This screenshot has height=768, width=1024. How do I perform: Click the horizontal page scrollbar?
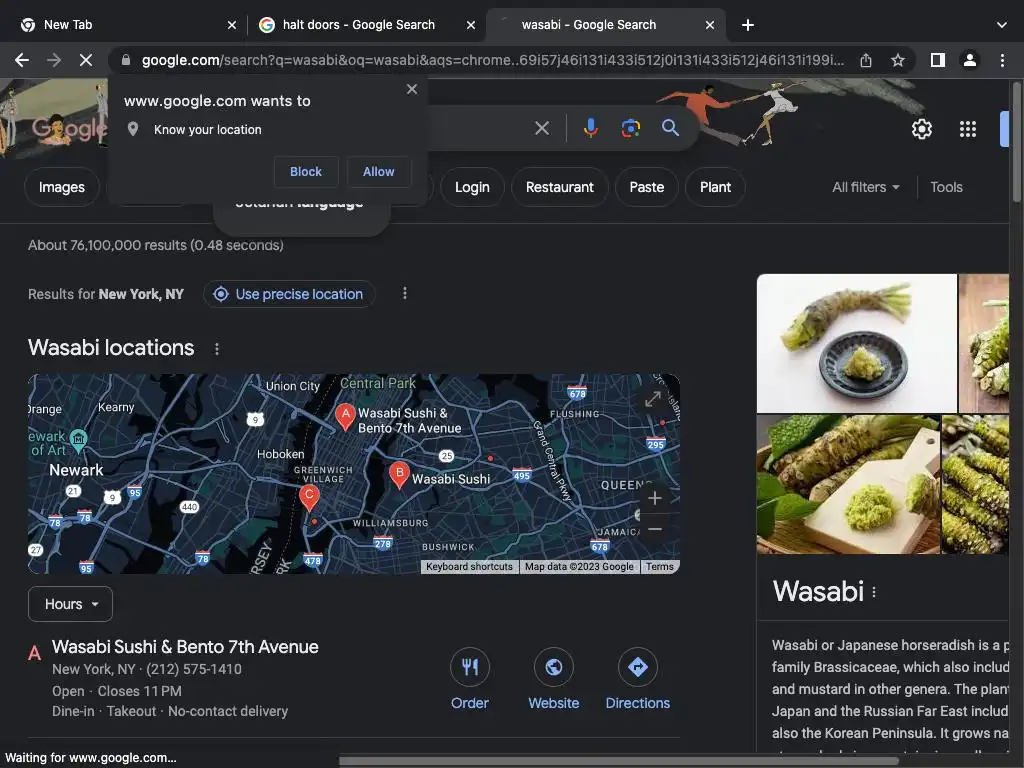618,761
